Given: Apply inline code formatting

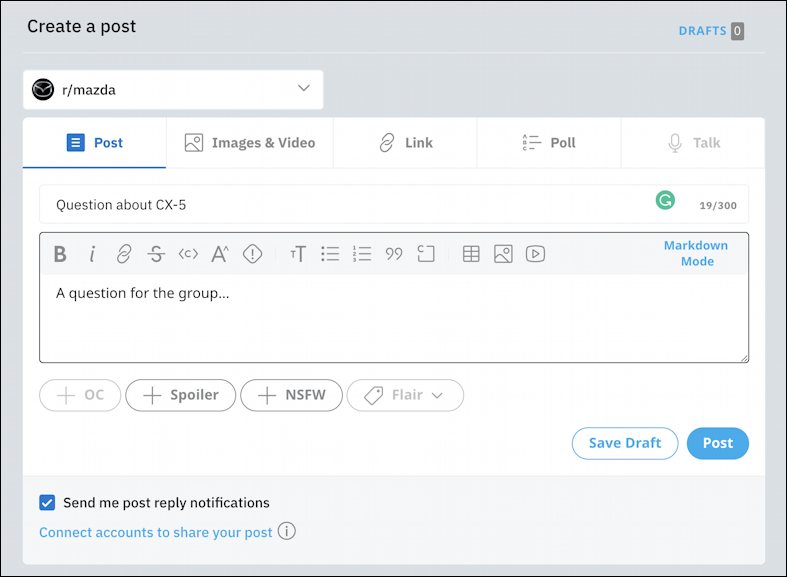Looking at the screenshot, I should click(x=188, y=254).
